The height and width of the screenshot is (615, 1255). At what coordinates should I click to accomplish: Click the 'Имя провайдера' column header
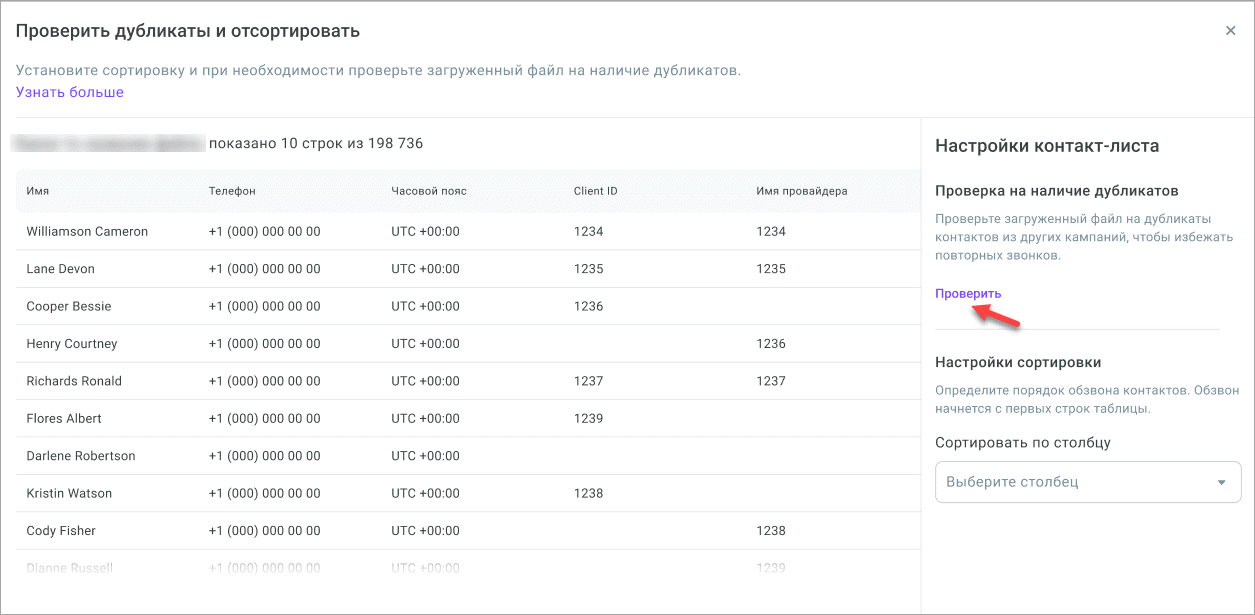(x=802, y=191)
